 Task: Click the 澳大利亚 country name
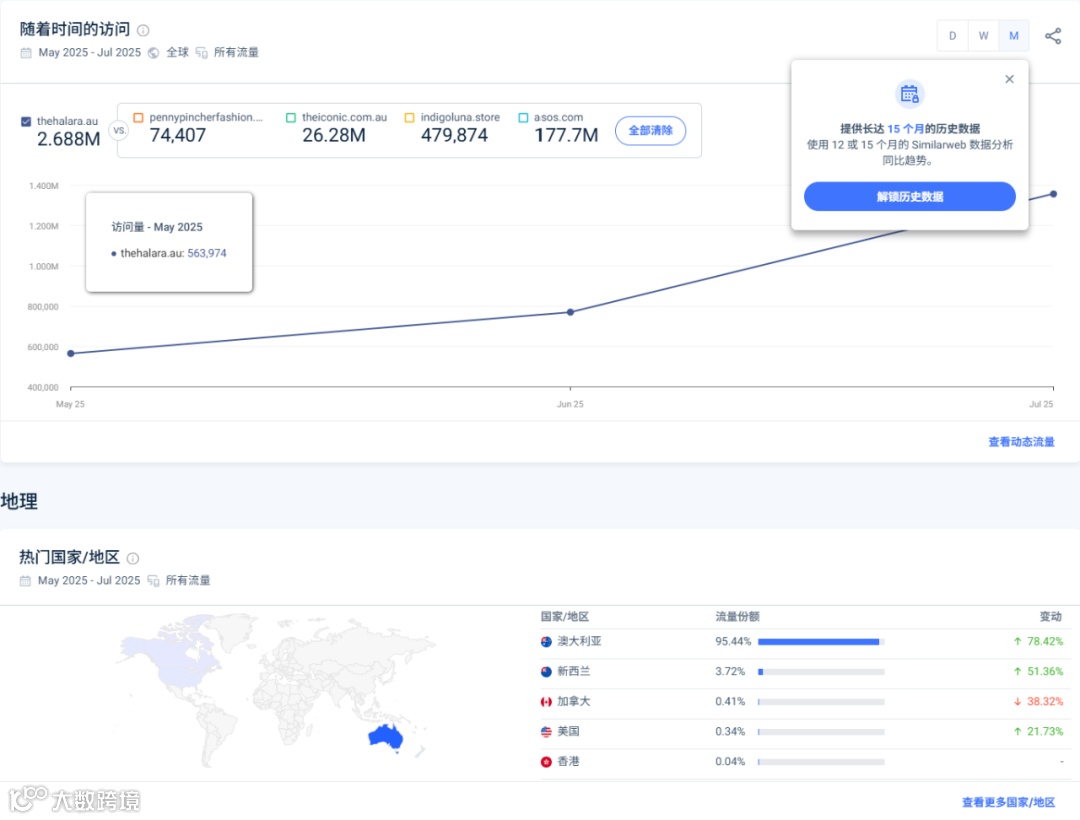(x=579, y=642)
